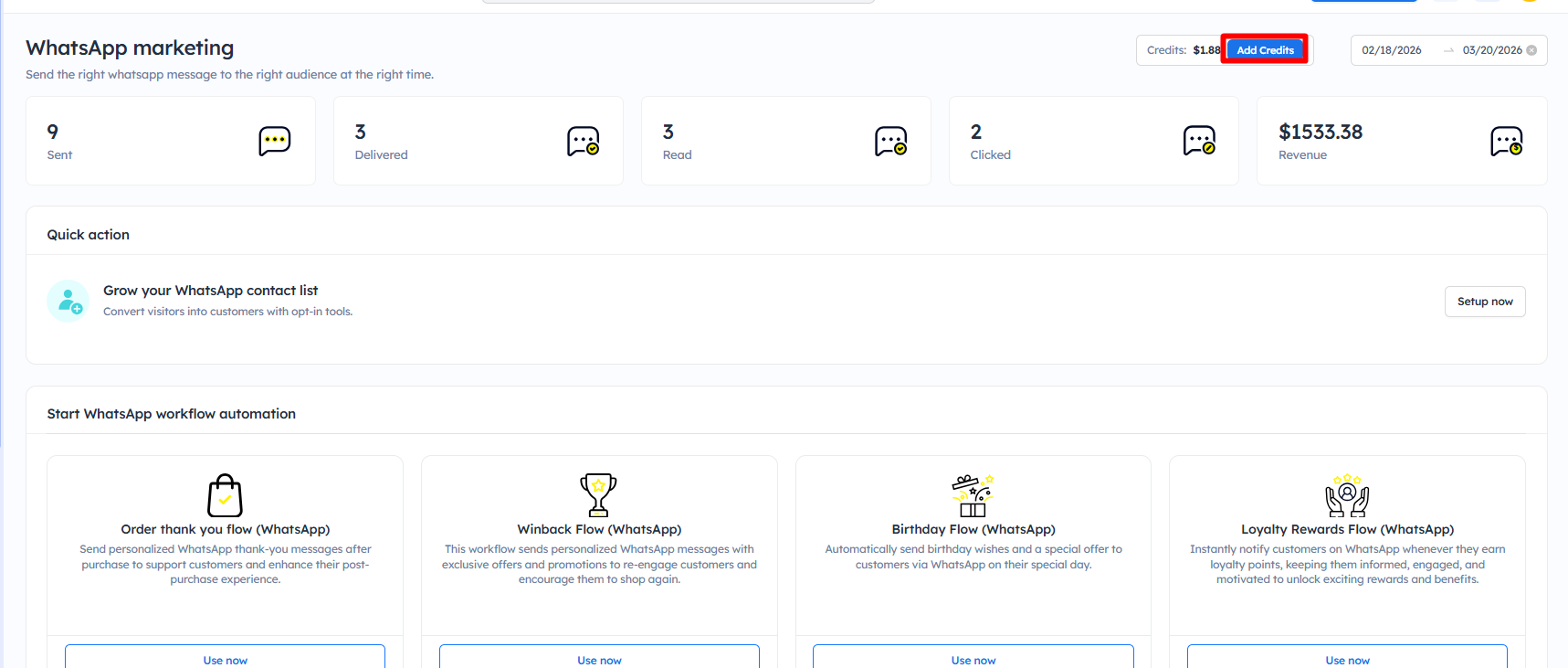Clear the selected date range
Image resolution: width=1568 pixels, height=668 pixels.
(1531, 50)
